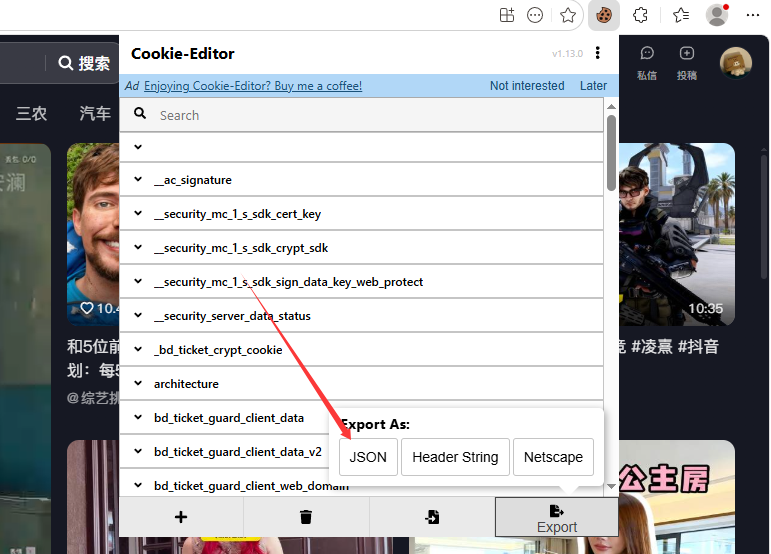
Task: Open the Cookie-Editor three-dot options menu
Action: point(597,53)
